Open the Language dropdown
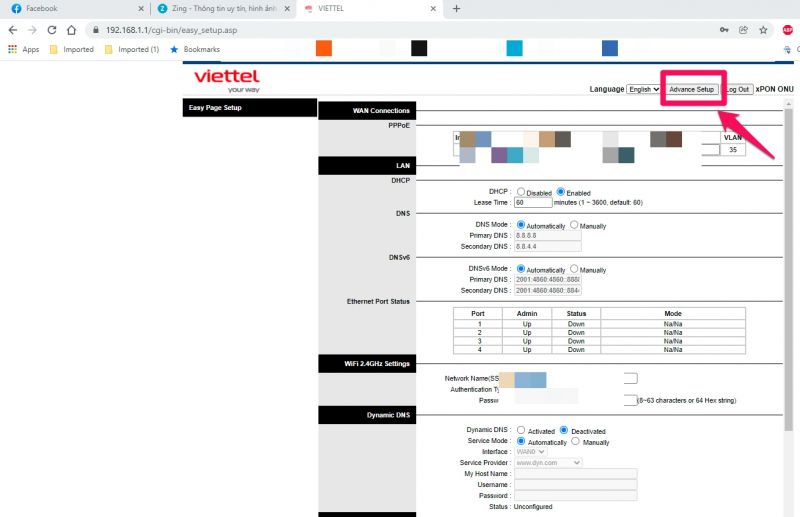This screenshot has width=800, height=517. [643, 89]
